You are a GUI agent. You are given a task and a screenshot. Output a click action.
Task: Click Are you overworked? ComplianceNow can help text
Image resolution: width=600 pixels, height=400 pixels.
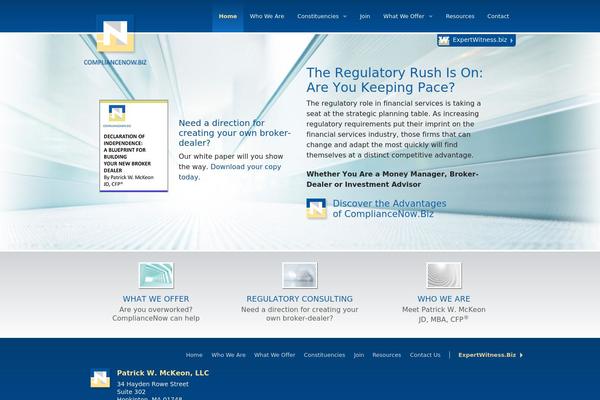[156, 314]
